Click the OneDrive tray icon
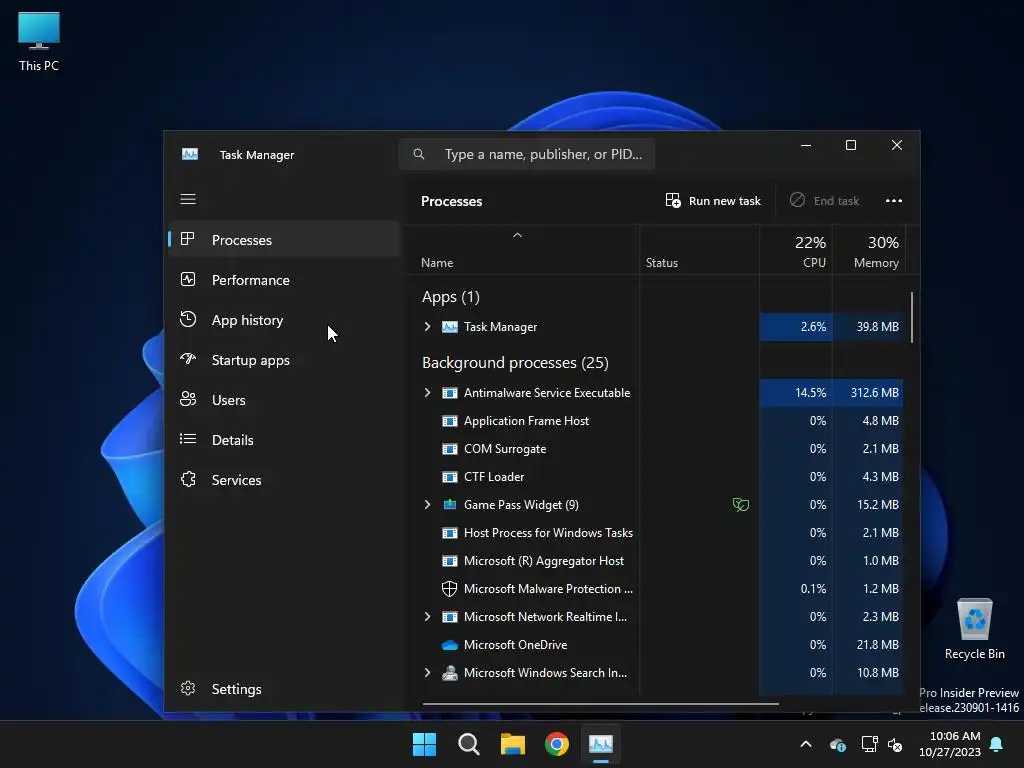This screenshot has width=1024, height=768. (x=838, y=744)
